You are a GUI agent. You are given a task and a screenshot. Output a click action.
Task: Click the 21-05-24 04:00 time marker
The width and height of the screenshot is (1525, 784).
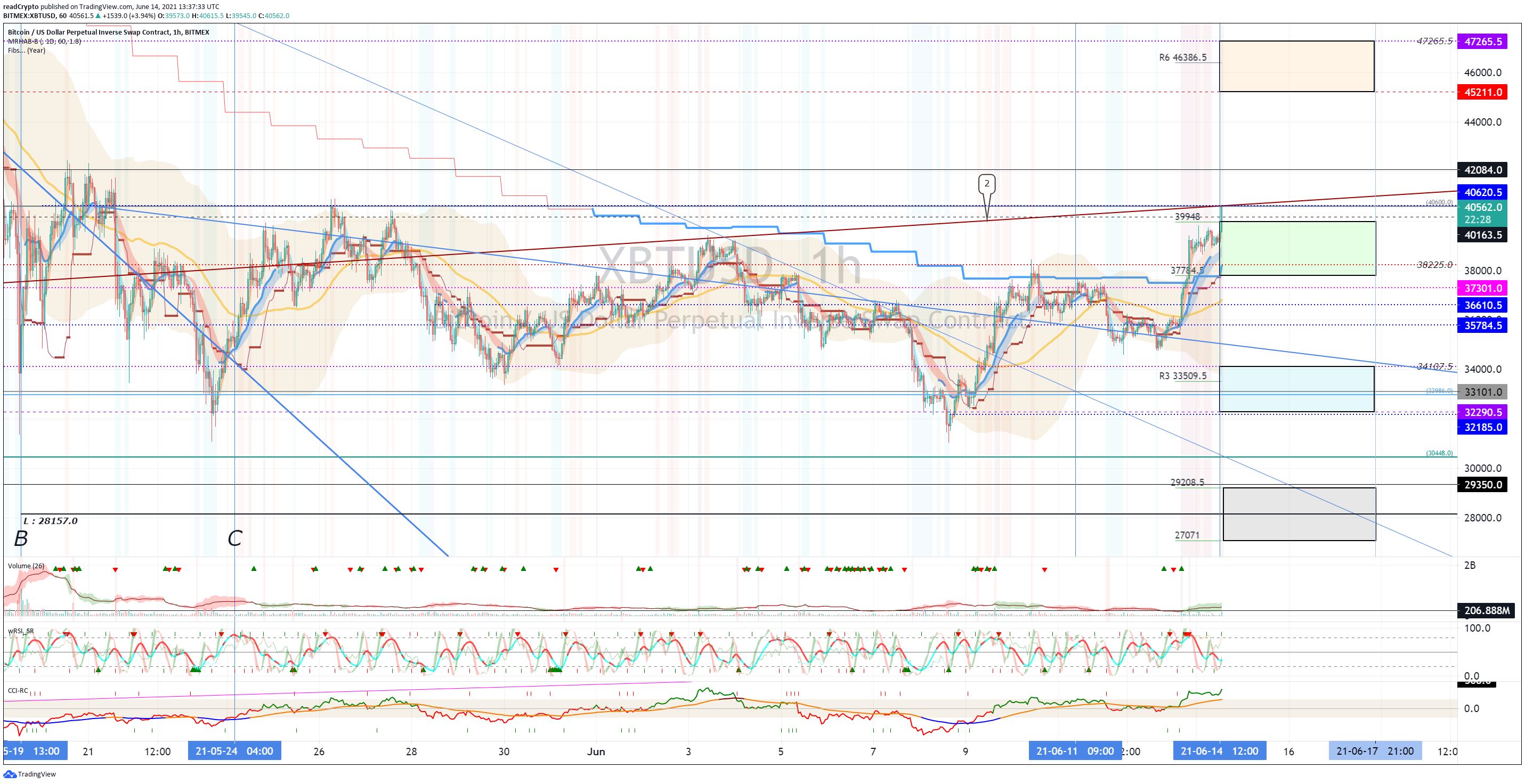pos(234,751)
